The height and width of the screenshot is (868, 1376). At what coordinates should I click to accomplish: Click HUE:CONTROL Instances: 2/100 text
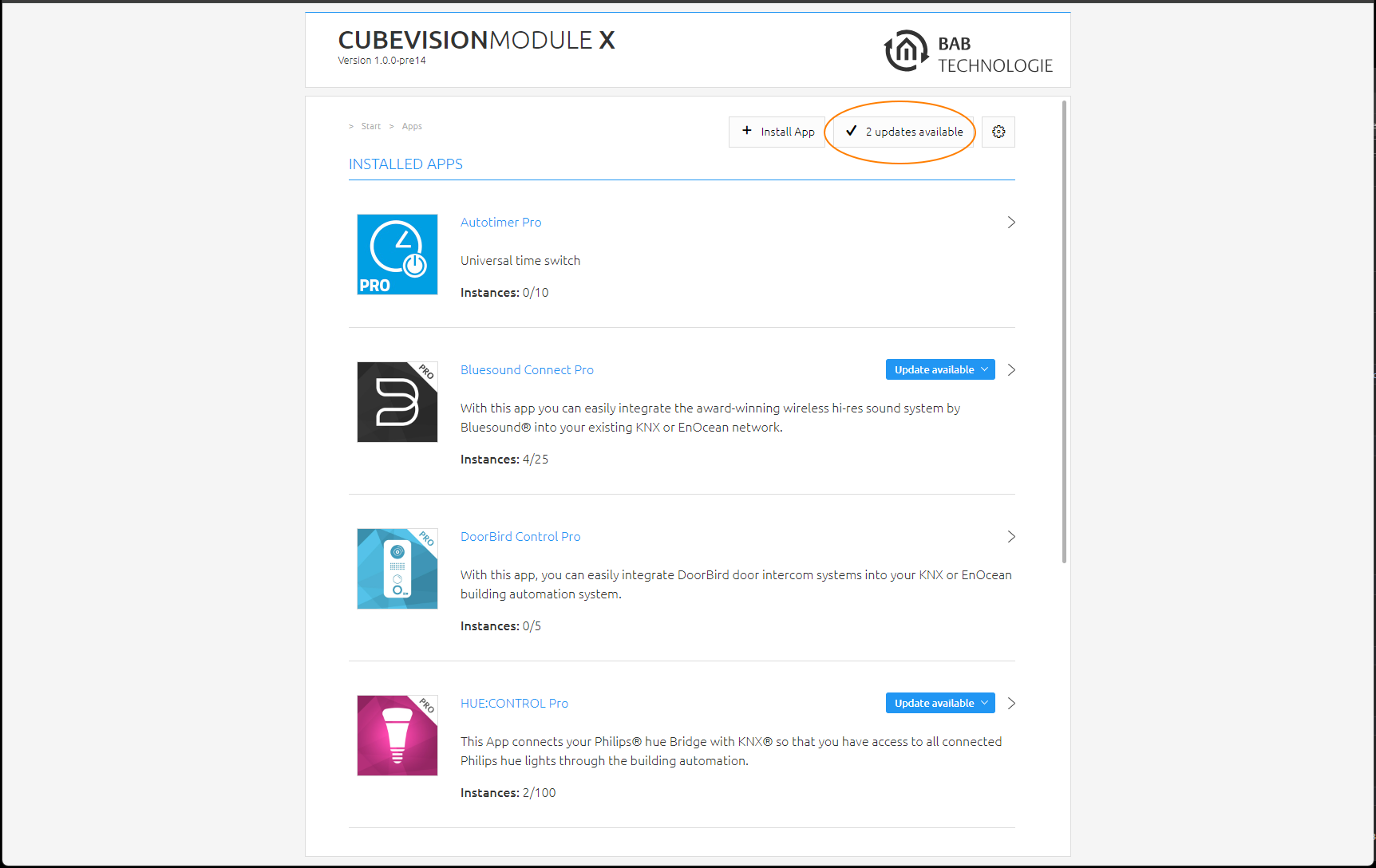pyautogui.click(x=508, y=793)
